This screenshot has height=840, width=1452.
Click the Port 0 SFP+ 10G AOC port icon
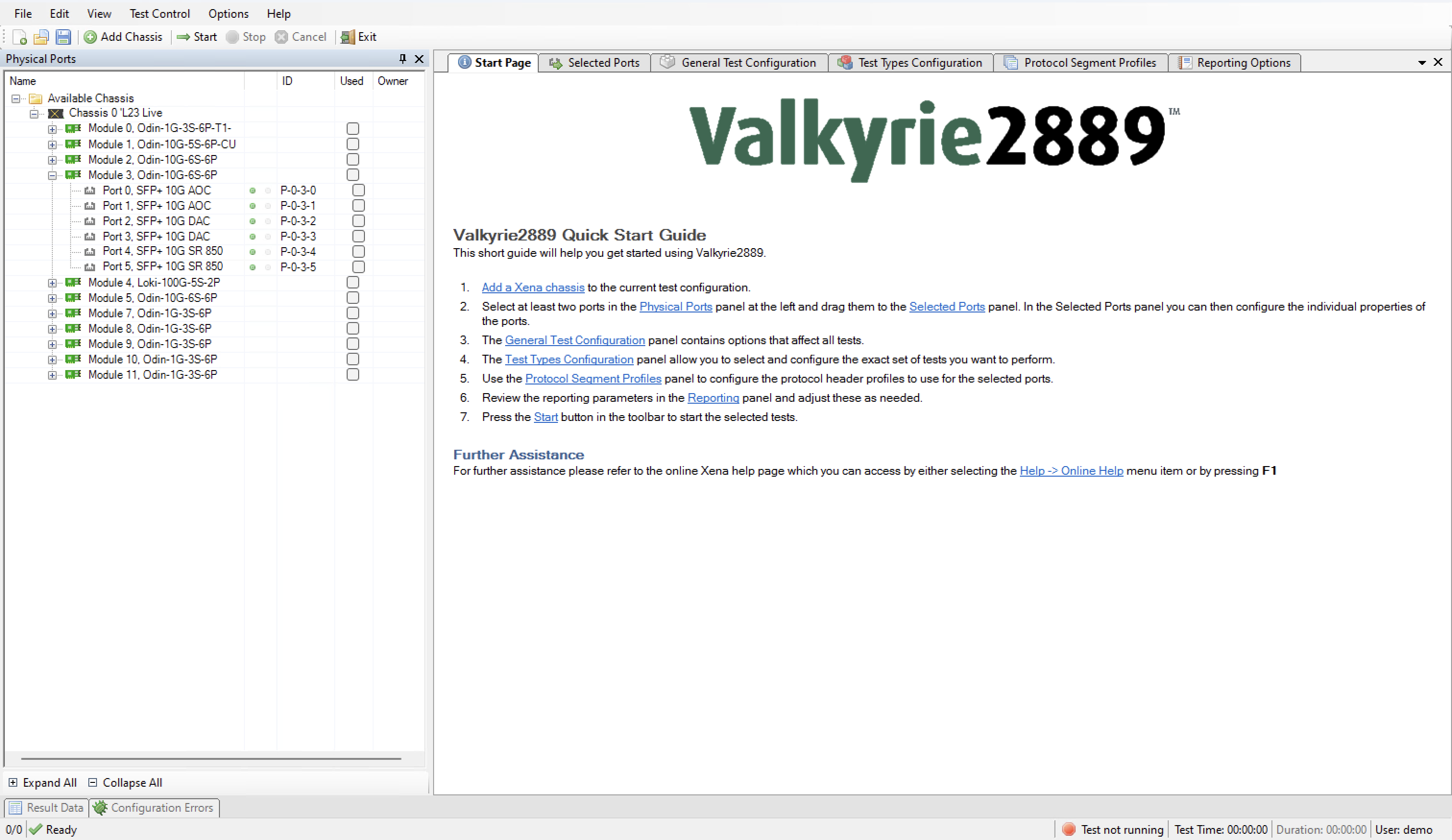coord(90,190)
